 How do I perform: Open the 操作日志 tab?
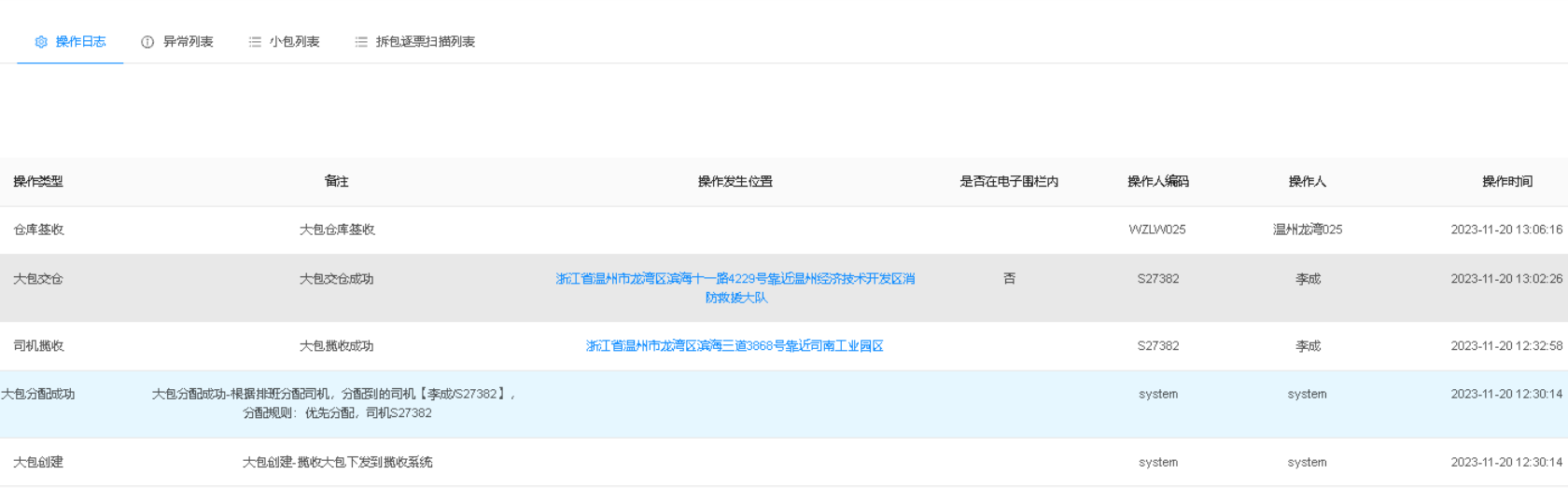tap(70, 42)
